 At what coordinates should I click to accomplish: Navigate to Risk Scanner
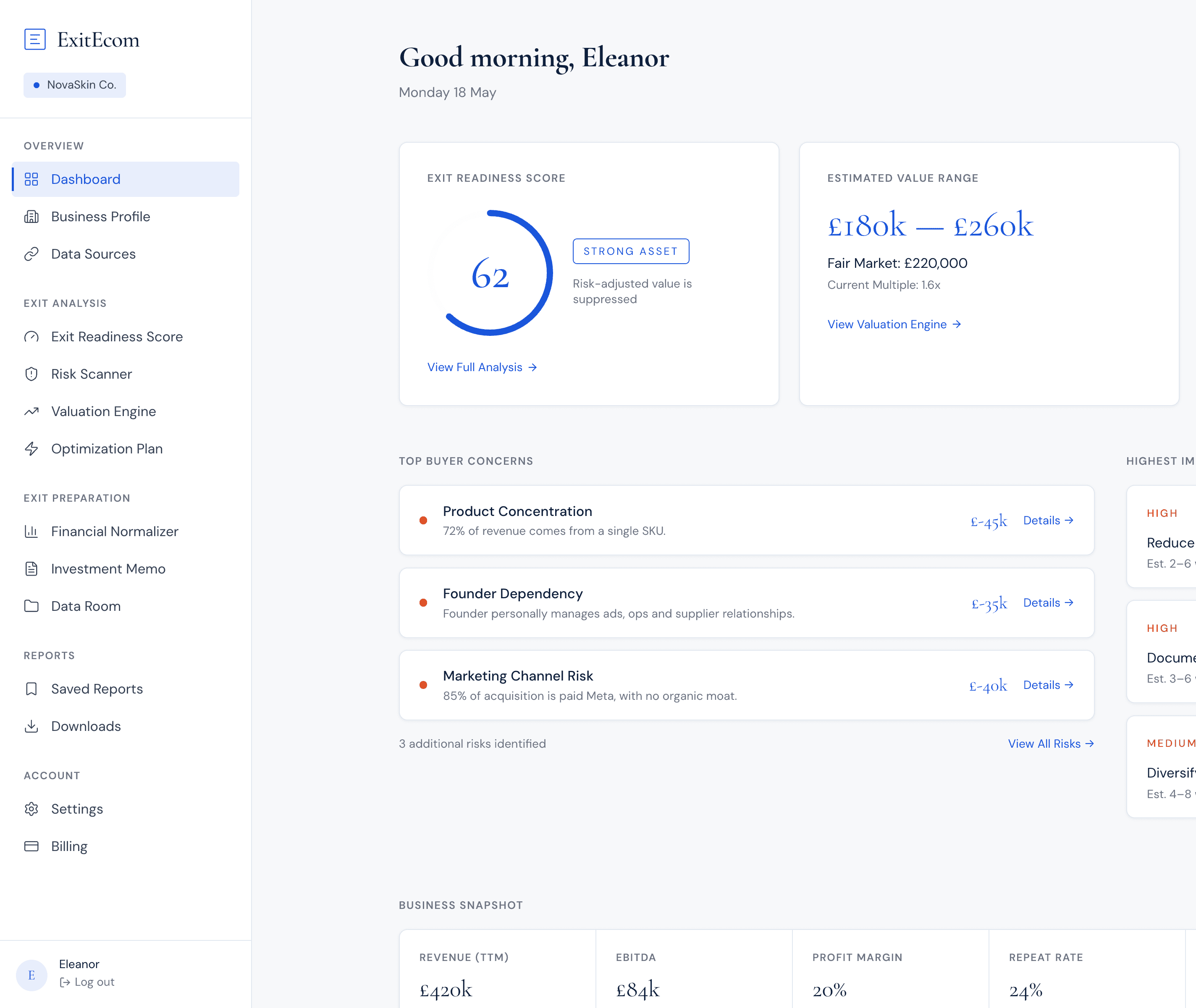[x=126, y=374]
